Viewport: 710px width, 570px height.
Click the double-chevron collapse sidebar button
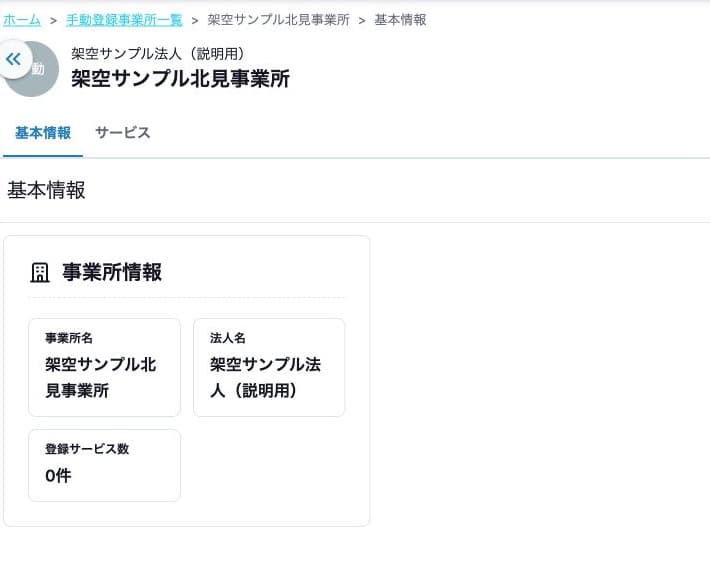point(14,59)
